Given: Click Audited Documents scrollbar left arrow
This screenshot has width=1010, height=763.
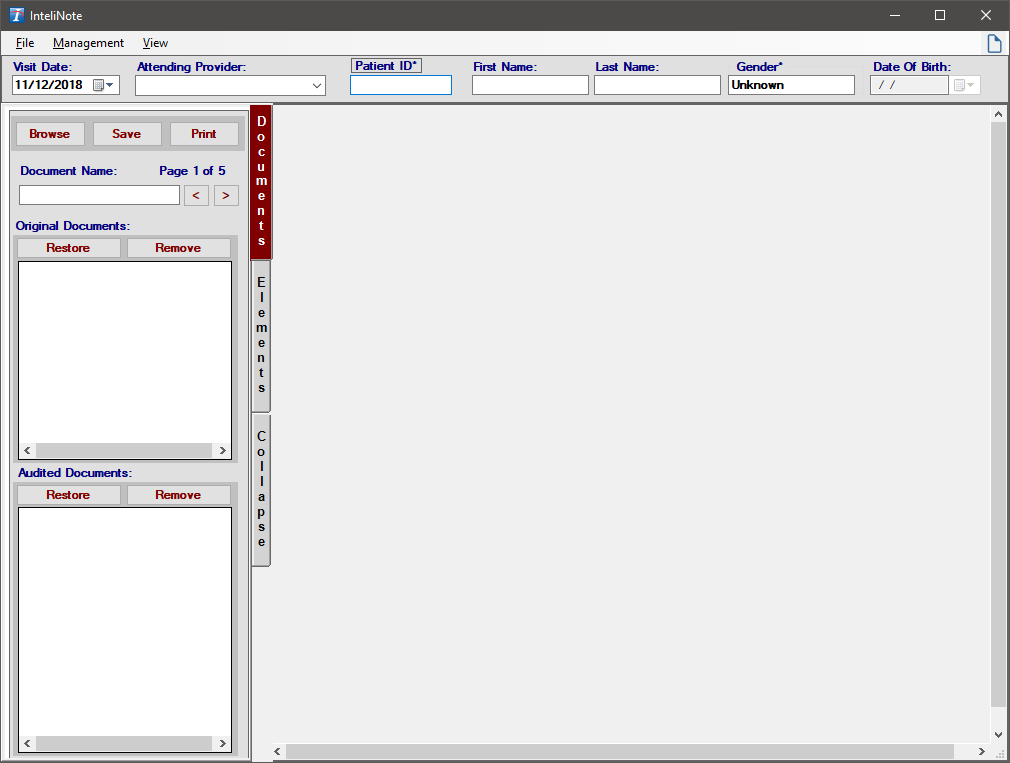Looking at the screenshot, I should click(27, 744).
